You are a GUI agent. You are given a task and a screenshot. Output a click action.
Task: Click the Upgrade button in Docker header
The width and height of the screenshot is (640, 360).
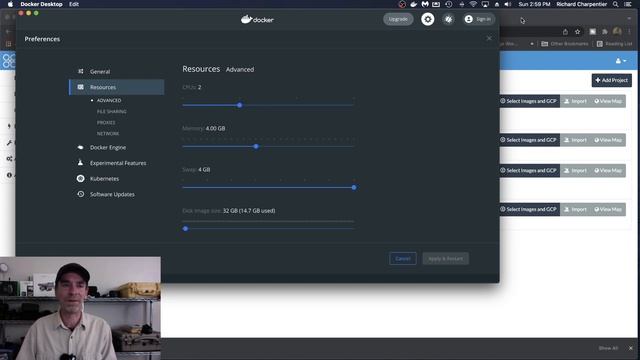[398, 19]
